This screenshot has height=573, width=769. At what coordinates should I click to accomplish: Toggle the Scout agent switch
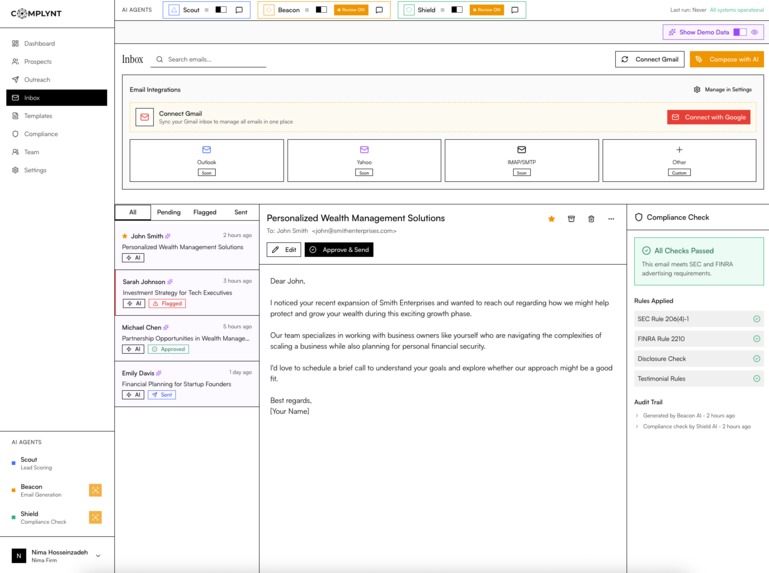pos(221,10)
